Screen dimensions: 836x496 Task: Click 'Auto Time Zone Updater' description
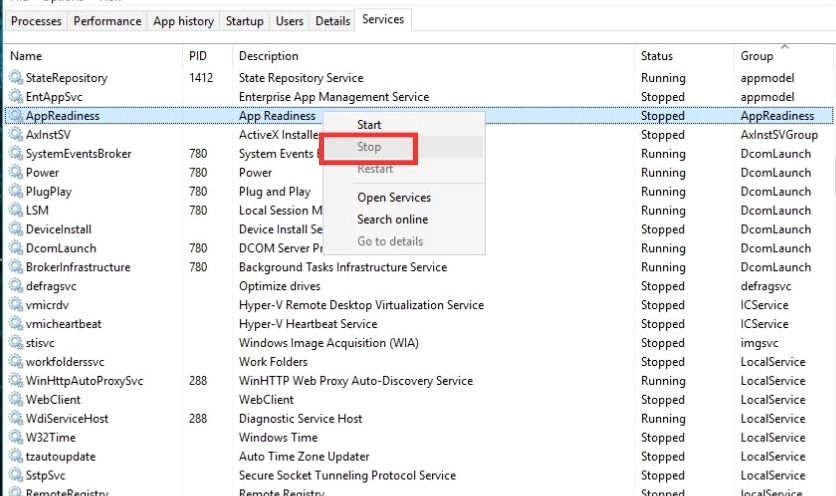(304, 457)
